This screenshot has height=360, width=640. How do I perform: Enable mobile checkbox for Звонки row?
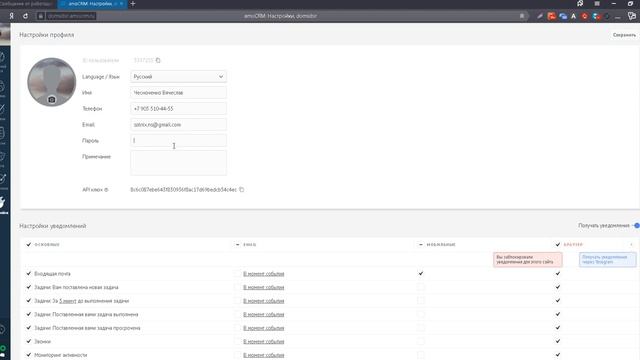tap(421, 341)
